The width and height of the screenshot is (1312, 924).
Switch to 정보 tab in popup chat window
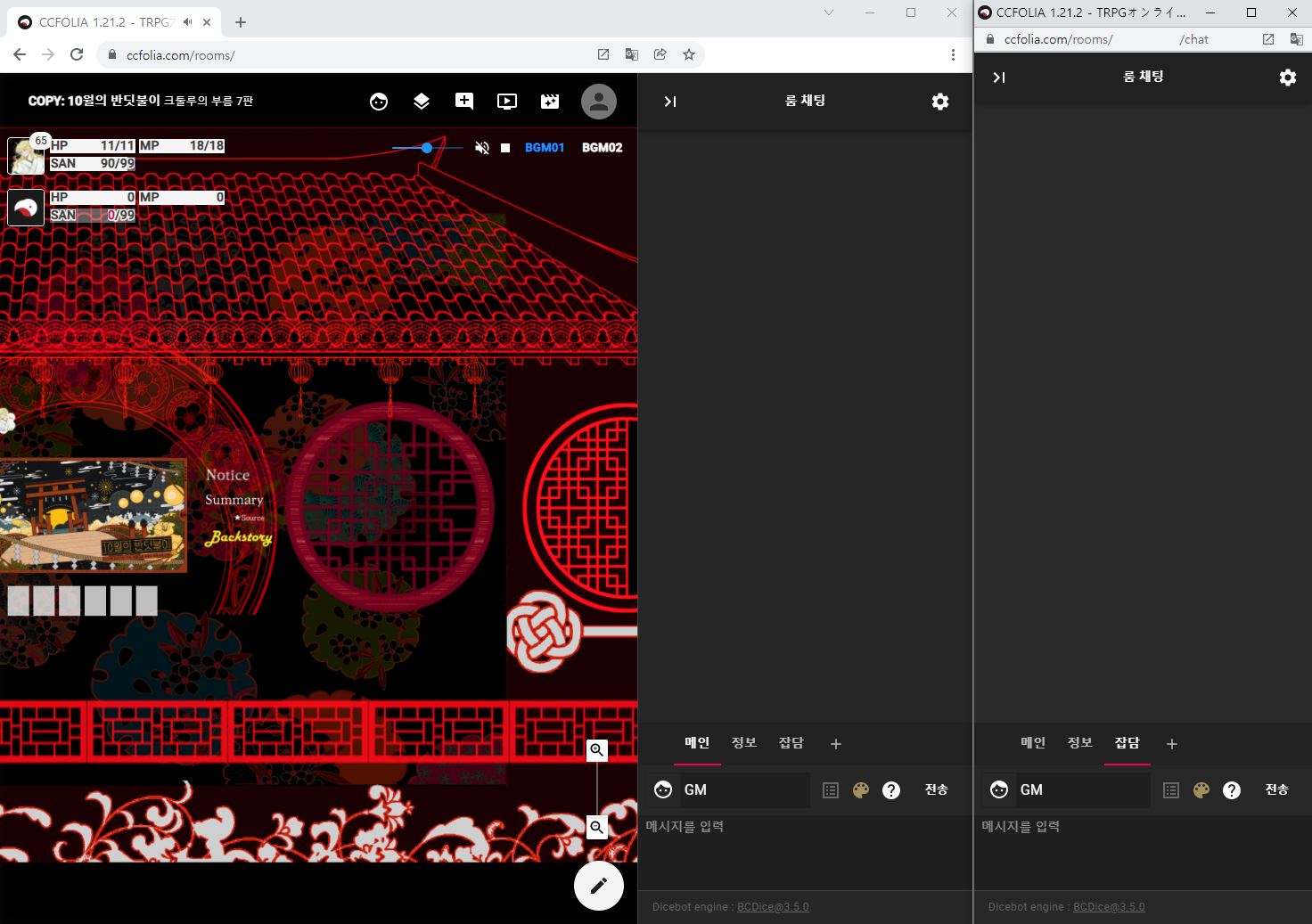(x=1080, y=743)
